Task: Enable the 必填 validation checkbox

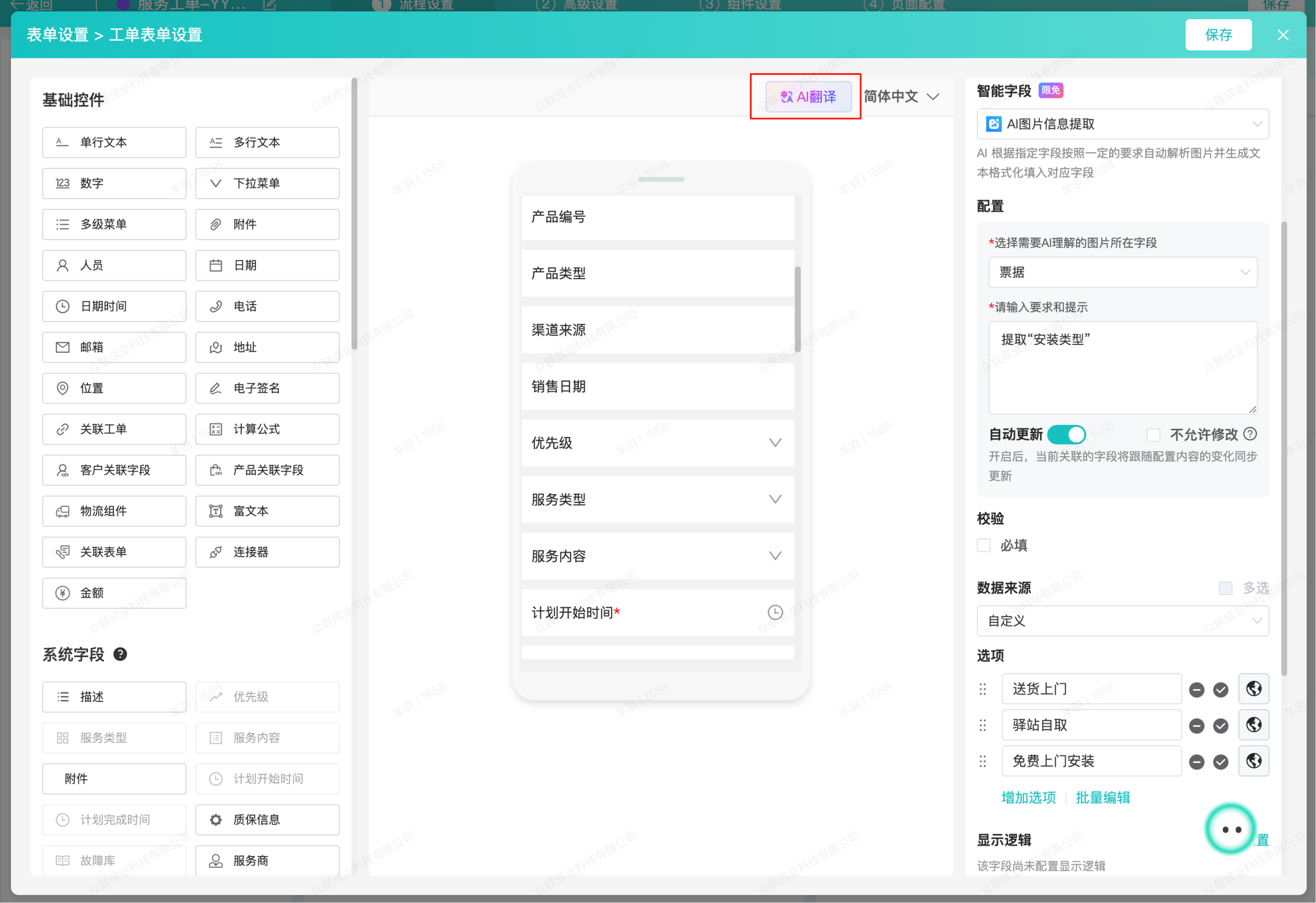Action: (x=984, y=545)
